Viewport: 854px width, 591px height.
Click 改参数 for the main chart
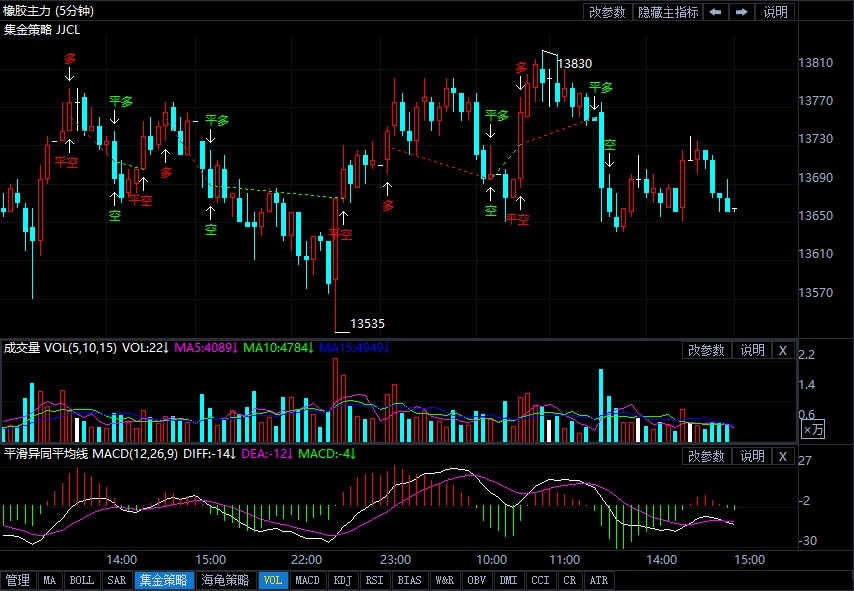607,12
